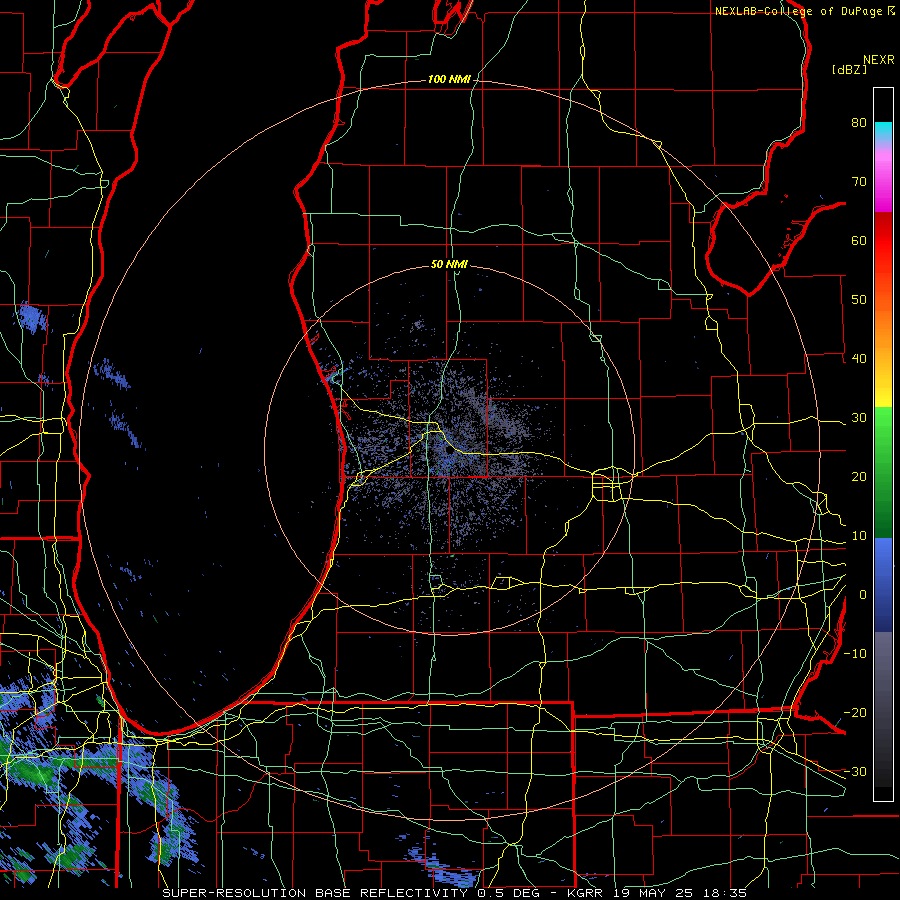
Task: Click the -30 value on the dBZ scale
Action: [855, 772]
